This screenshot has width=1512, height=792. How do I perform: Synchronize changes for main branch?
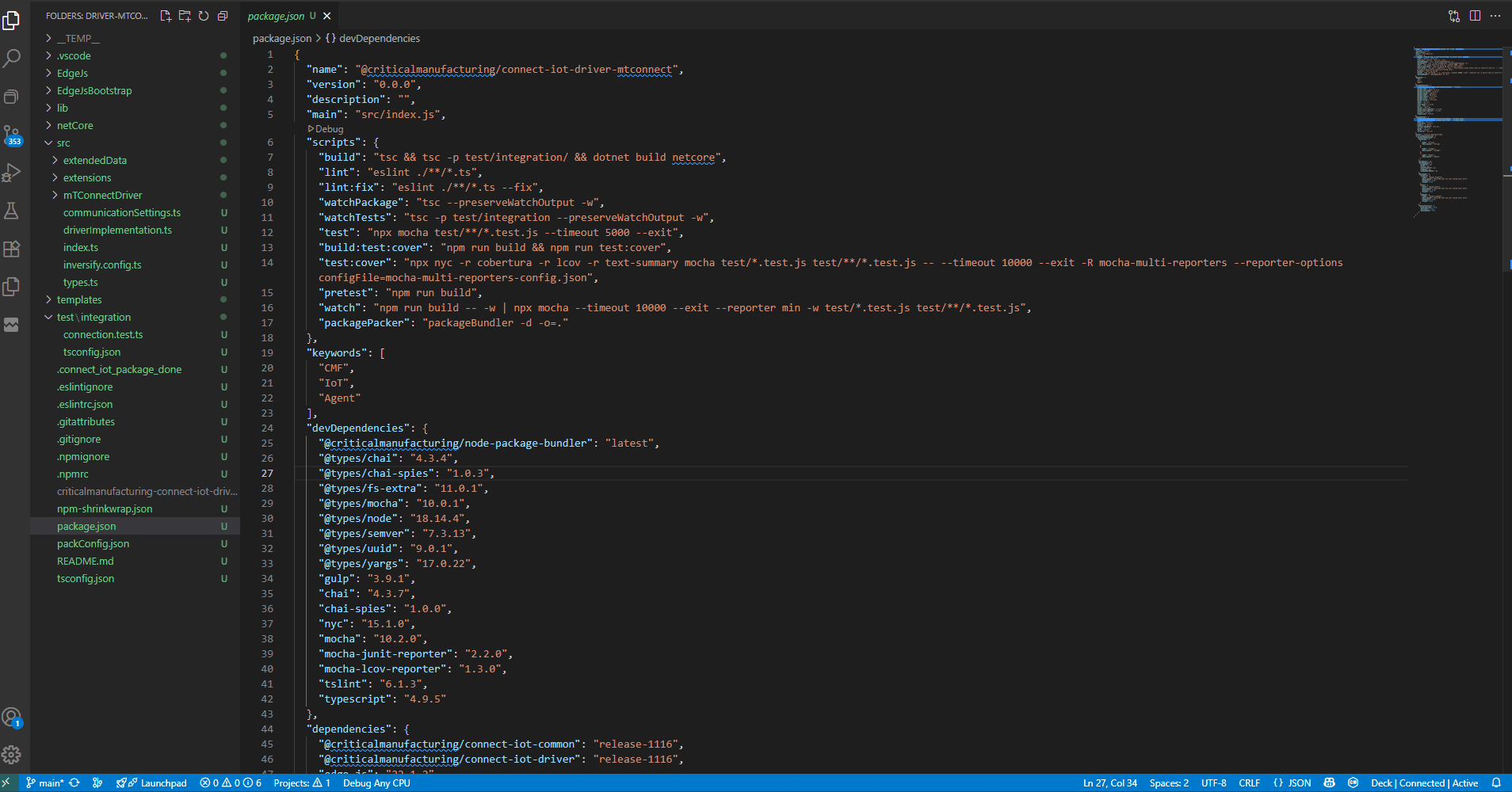(x=74, y=782)
